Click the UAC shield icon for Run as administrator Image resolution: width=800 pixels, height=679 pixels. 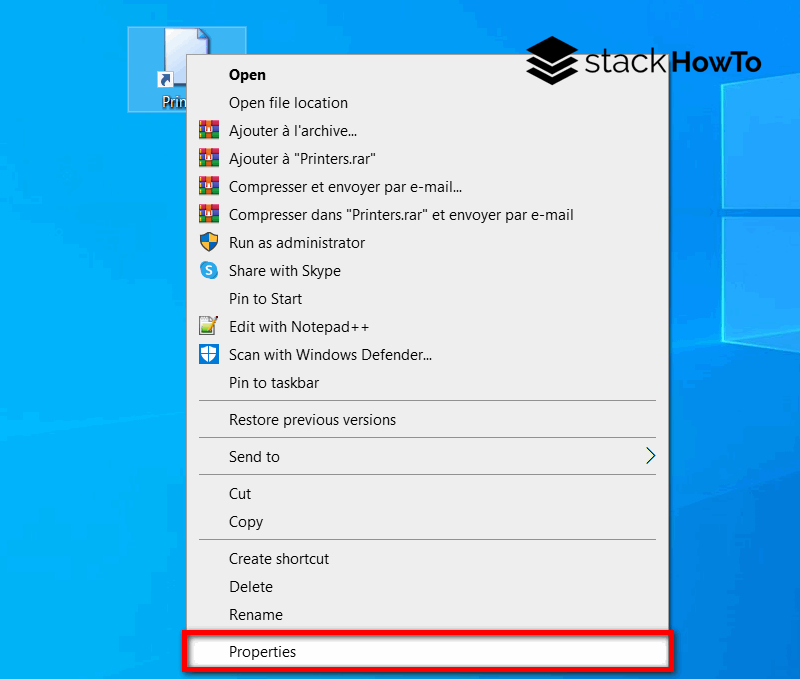tap(209, 242)
